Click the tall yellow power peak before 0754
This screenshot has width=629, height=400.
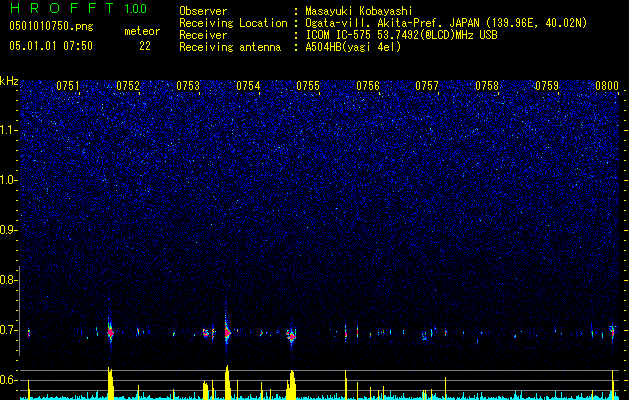point(227,382)
